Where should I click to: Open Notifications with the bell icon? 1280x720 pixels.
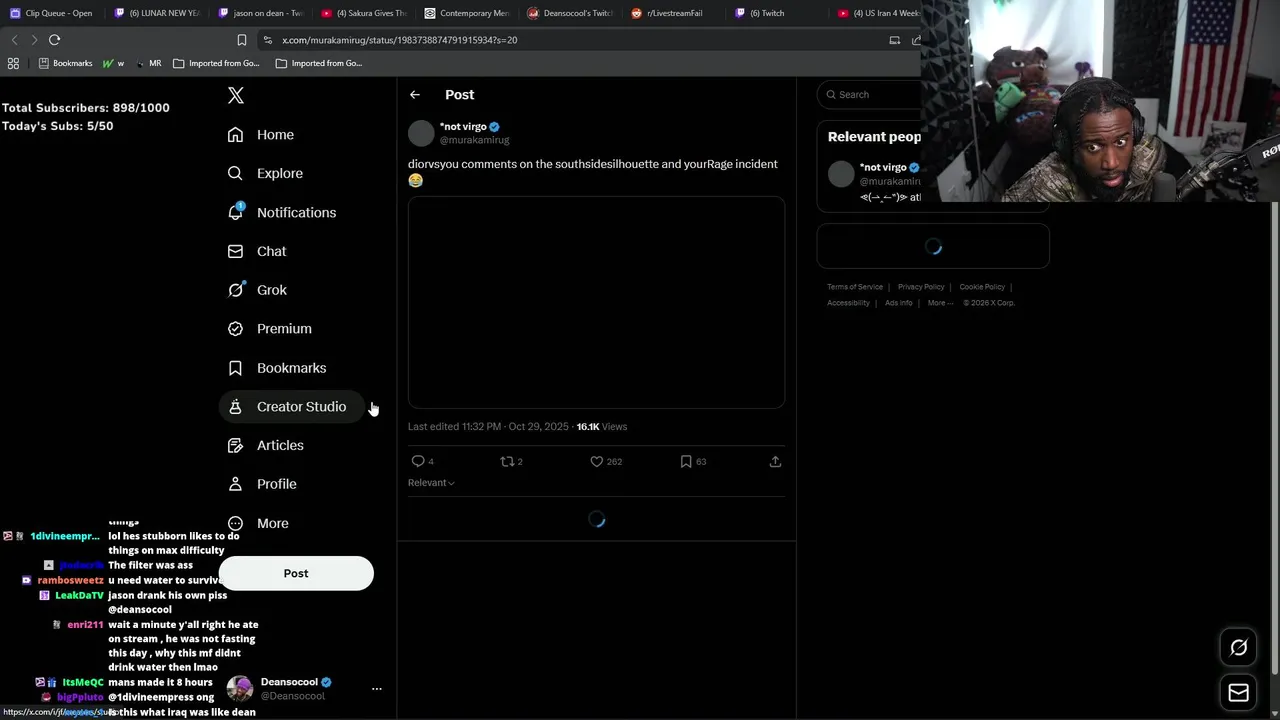pyautogui.click(x=281, y=212)
